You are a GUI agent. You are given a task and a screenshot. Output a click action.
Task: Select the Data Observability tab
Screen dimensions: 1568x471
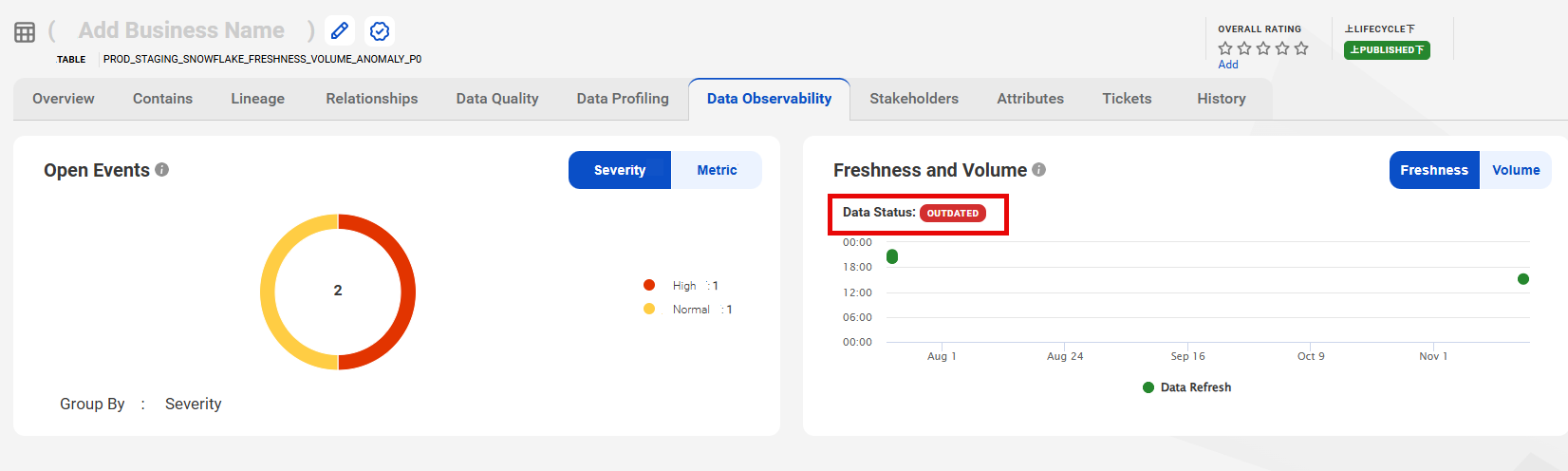coord(769,99)
